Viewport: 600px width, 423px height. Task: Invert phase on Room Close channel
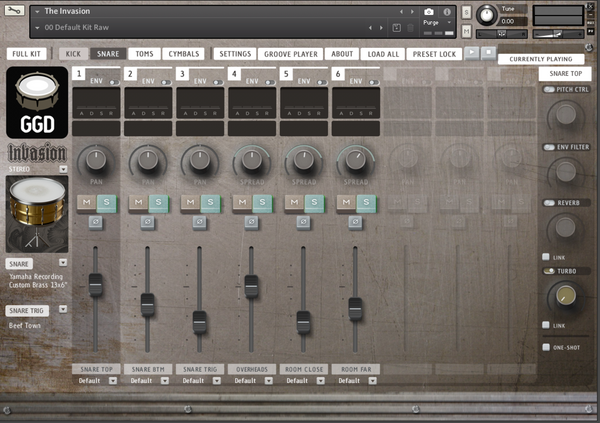(x=303, y=222)
